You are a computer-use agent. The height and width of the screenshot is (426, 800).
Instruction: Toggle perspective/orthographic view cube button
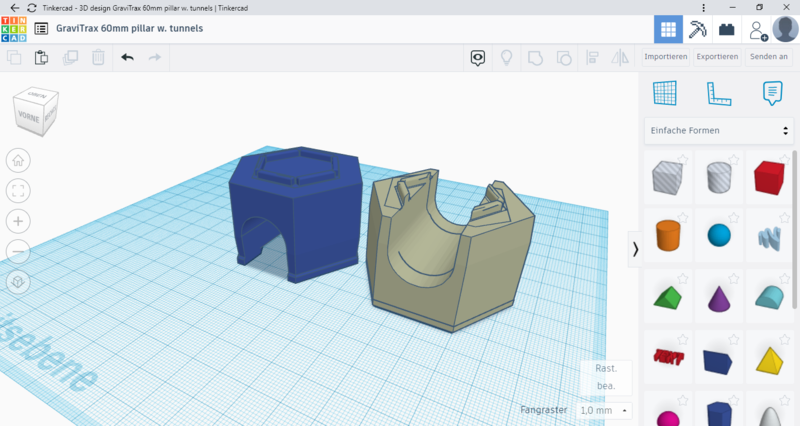18,282
